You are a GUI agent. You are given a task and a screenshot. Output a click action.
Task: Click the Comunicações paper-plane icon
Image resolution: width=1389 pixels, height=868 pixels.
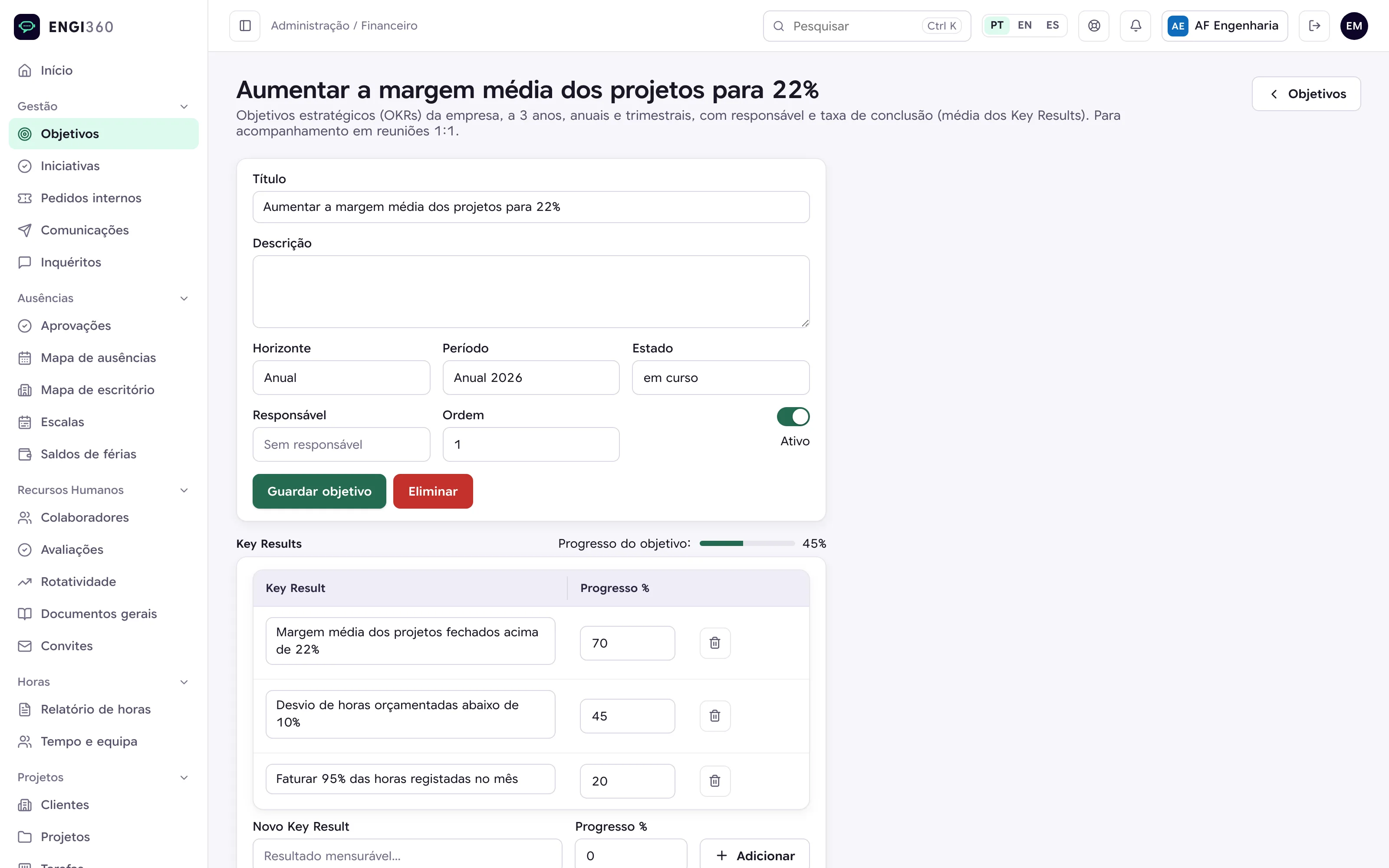[x=25, y=230]
